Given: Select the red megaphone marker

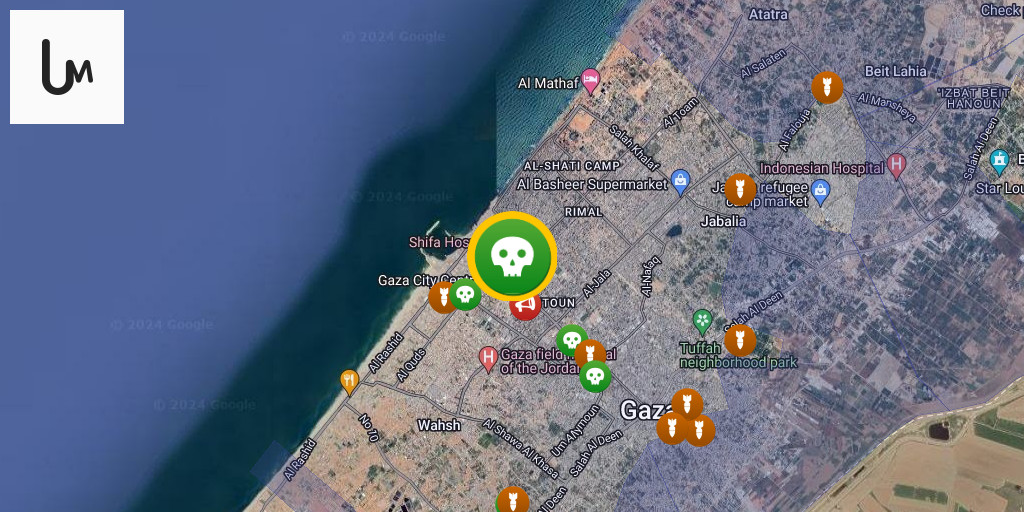Looking at the screenshot, I should [525, 305].
